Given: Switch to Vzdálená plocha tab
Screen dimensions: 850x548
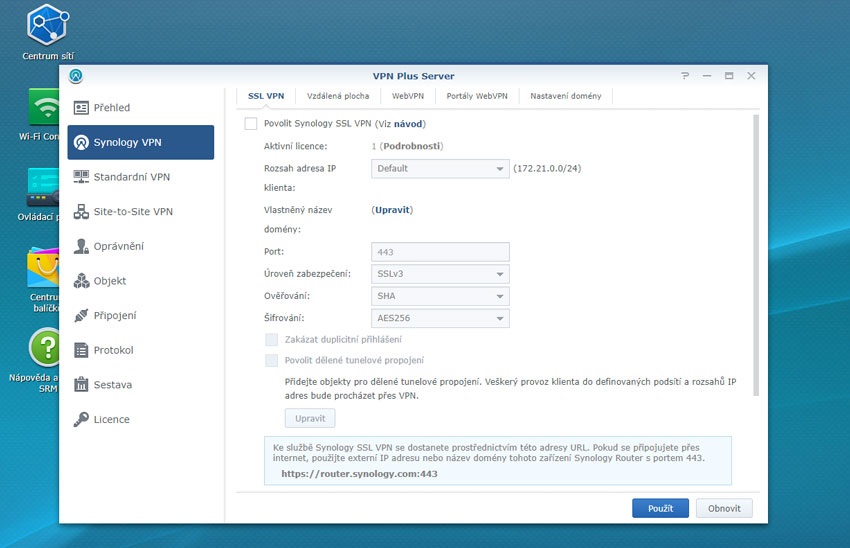Looking at the screenshot, I should pos(338,96).
